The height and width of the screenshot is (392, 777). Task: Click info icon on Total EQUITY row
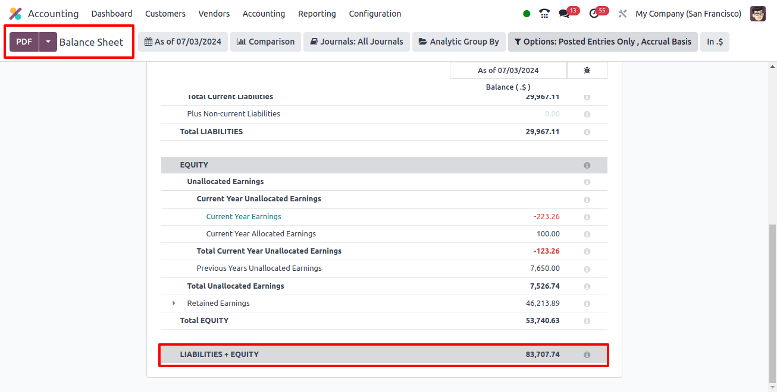point(587,321)
